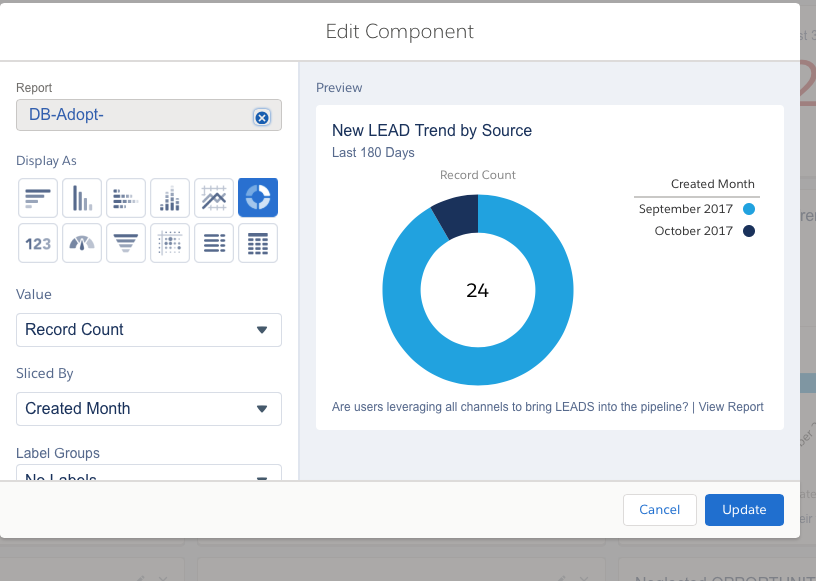Image resolution: width=816 pixels, height=581 pixels.
Task: Select the donut chart display type
Action: click(x=258, y=198)
